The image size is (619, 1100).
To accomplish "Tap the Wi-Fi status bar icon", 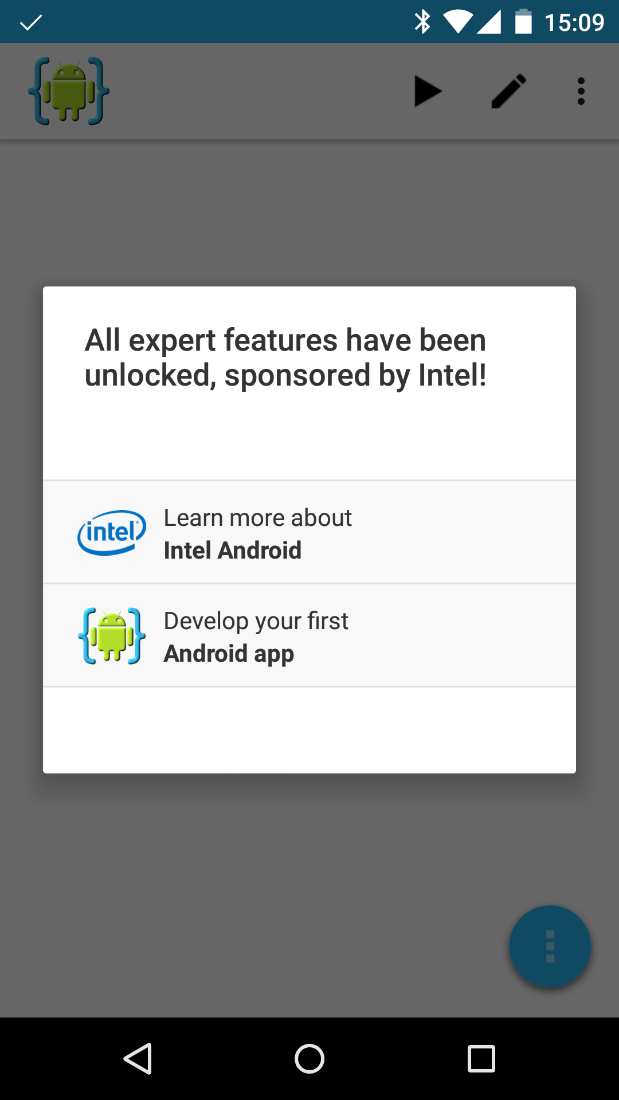I will tap(458, 22).
